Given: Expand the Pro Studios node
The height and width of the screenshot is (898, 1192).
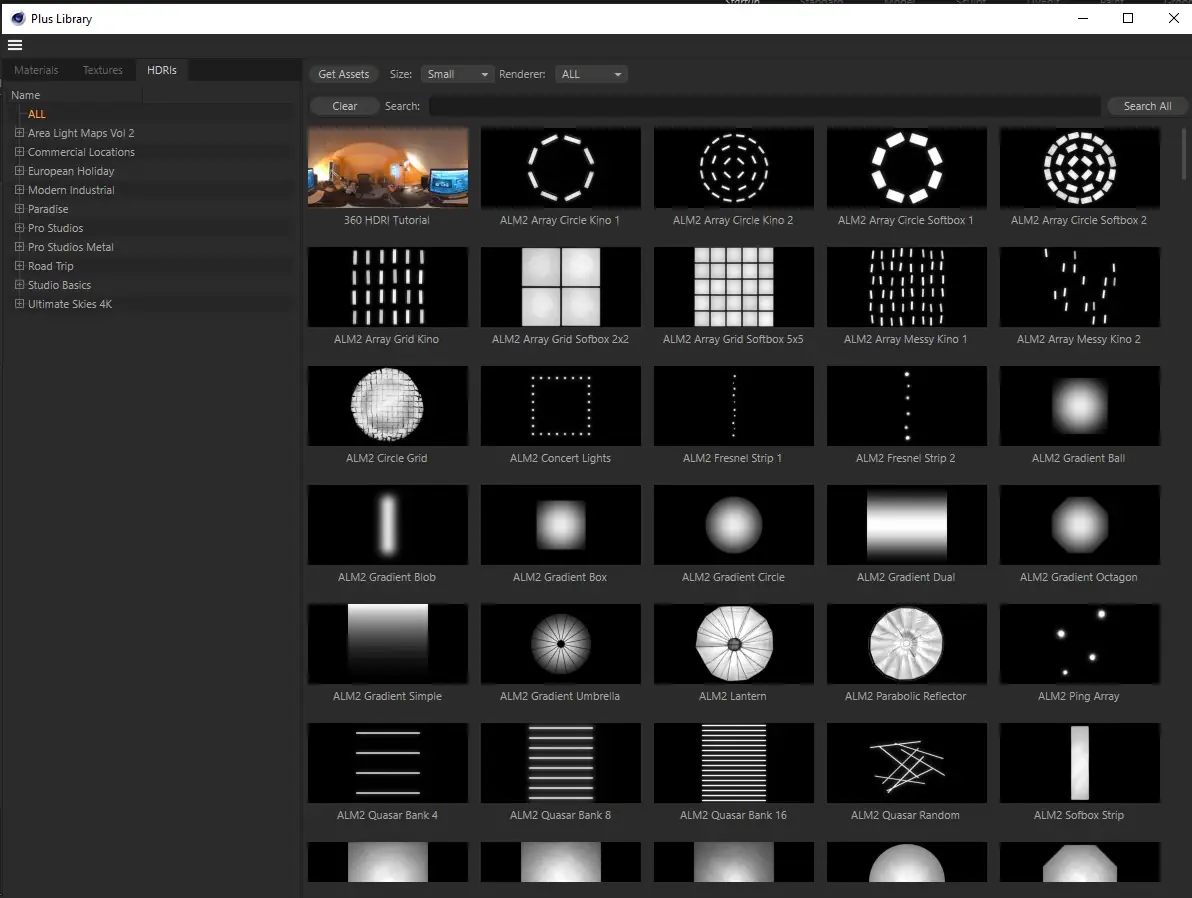Looking at the screenshot, I should tap(20, 227).
